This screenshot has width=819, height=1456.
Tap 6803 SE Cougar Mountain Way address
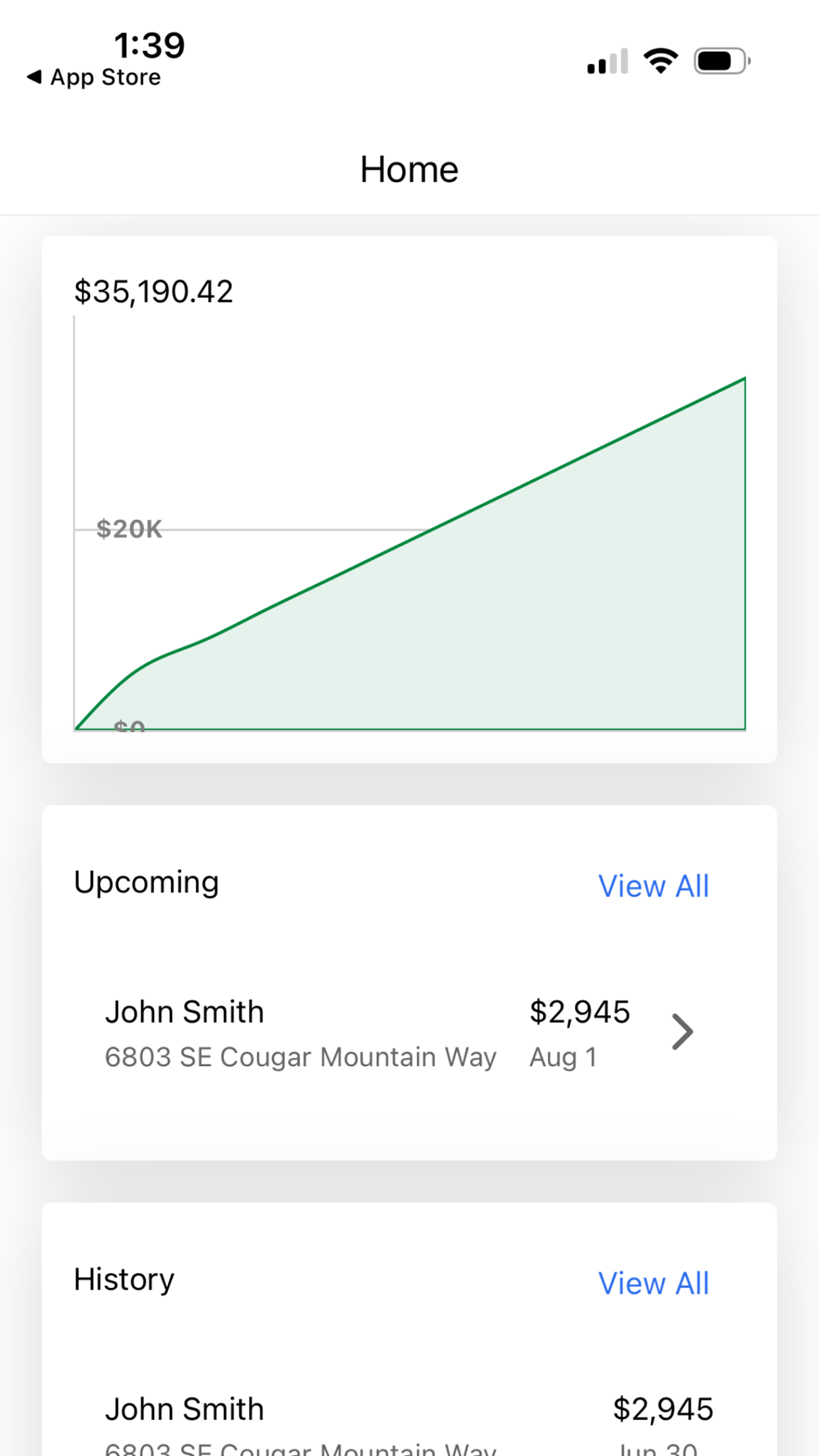click(x=301, y=1057)
